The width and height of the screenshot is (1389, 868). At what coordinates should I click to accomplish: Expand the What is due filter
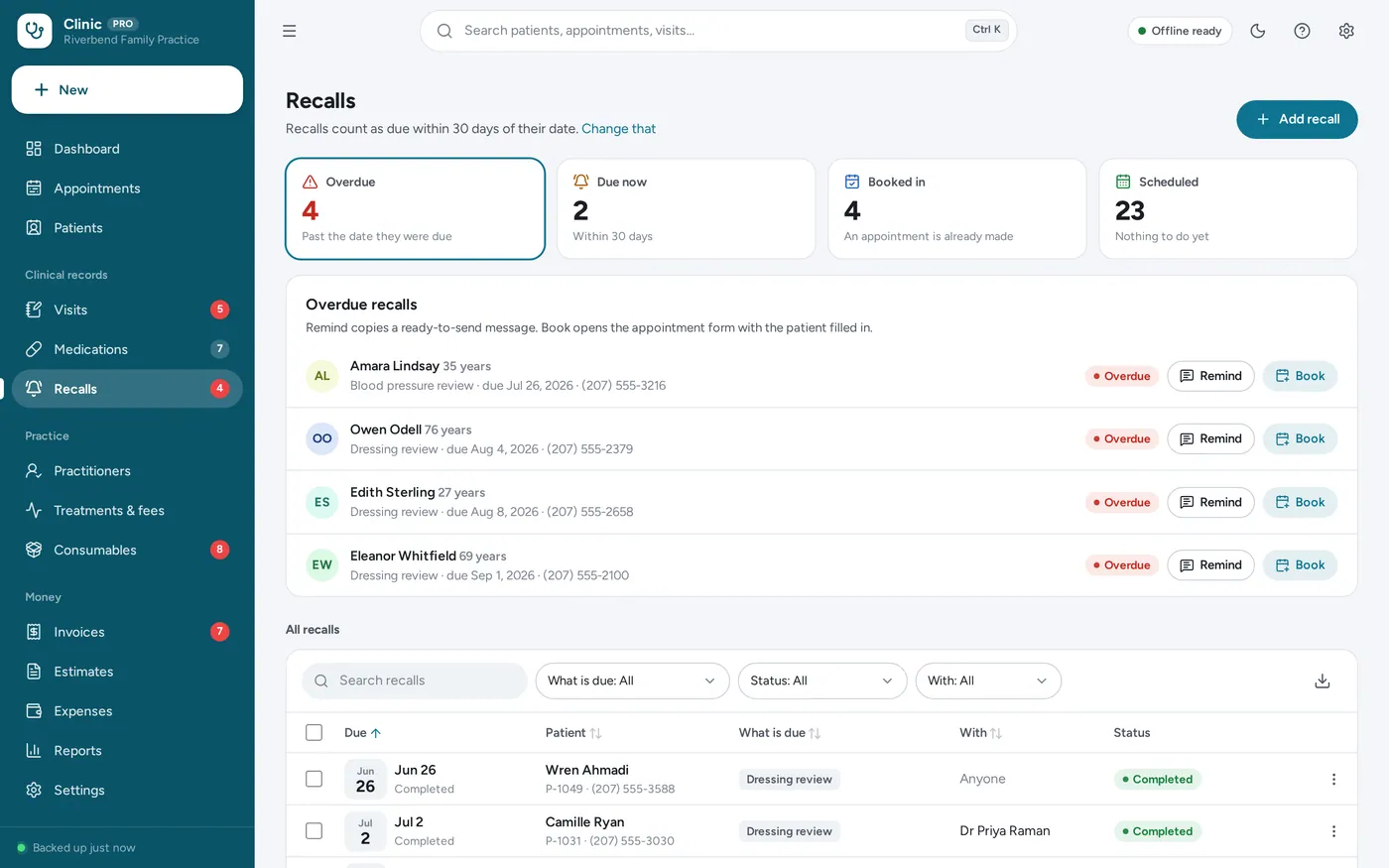click(632, 681)
